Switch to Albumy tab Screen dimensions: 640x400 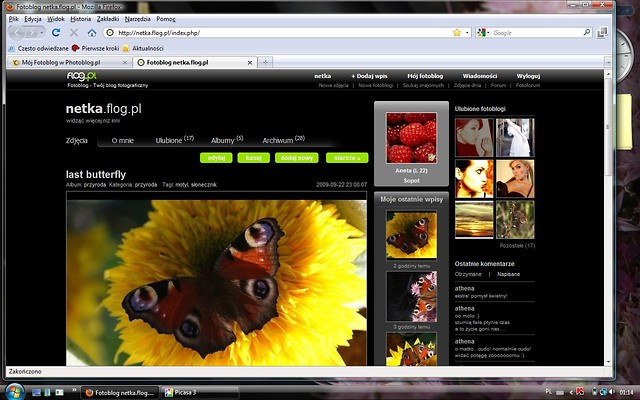227,140
